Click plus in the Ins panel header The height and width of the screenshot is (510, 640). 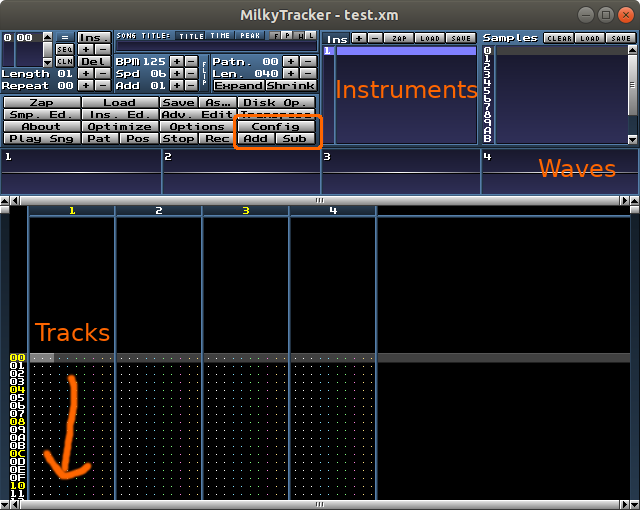click(x=359, y=38)
